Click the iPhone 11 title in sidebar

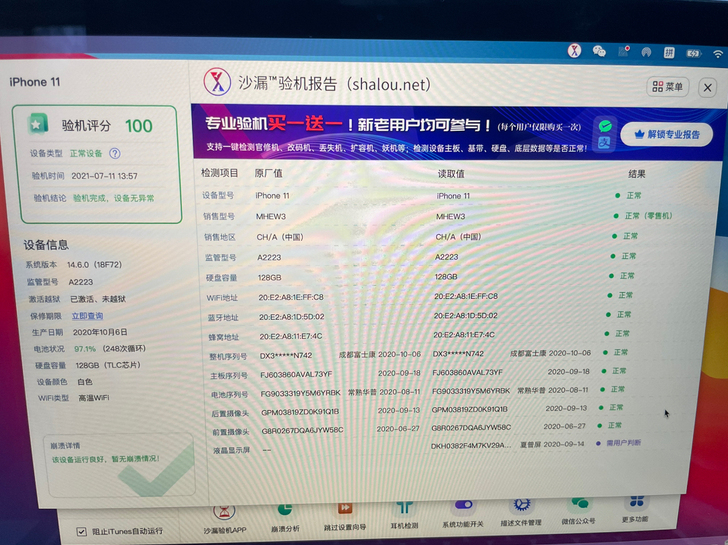click(x=35, y=82)
